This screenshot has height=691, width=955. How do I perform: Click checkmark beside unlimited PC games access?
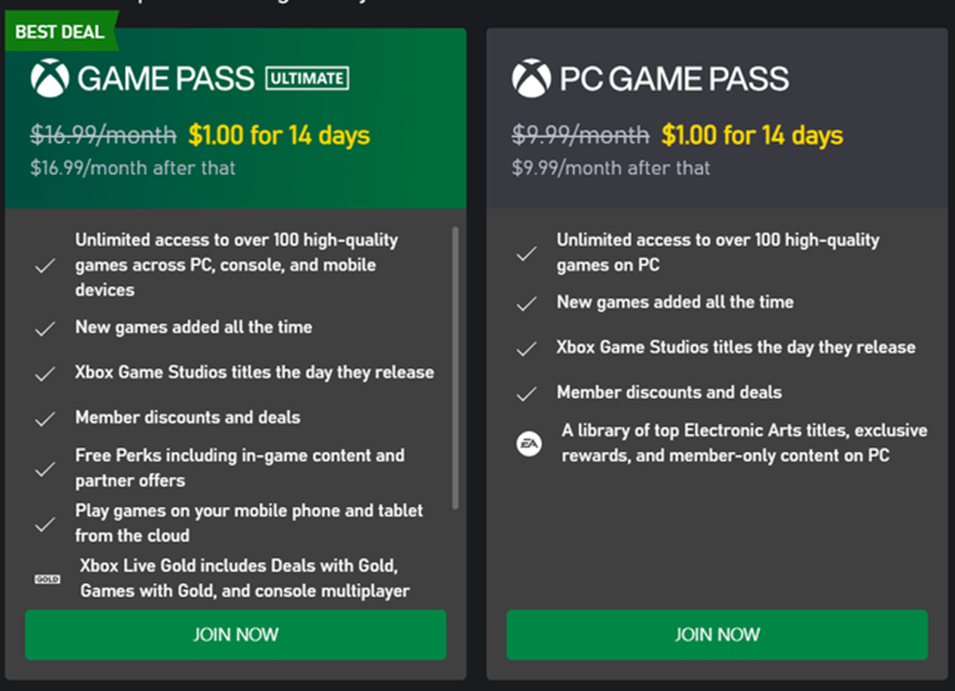527,254
